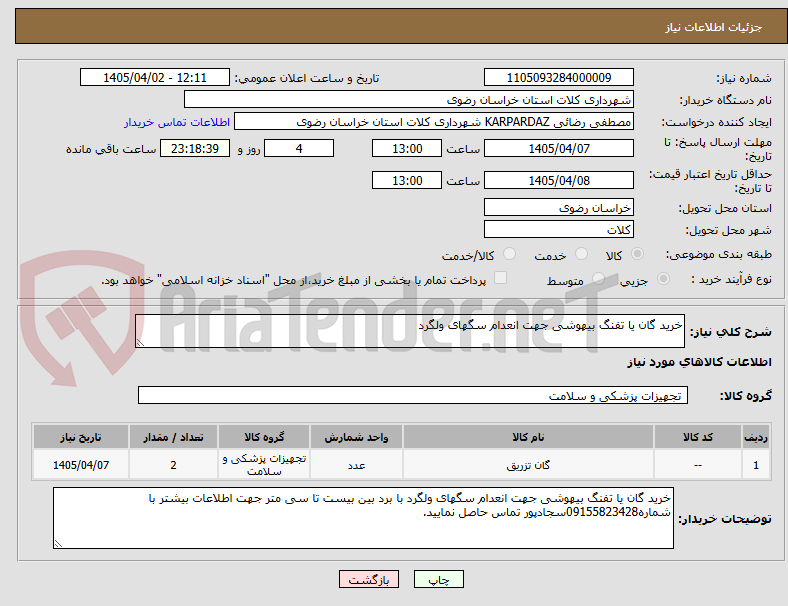
Task: Click the 1405/04/07 response deadline date field
Action: pos(558,149)
